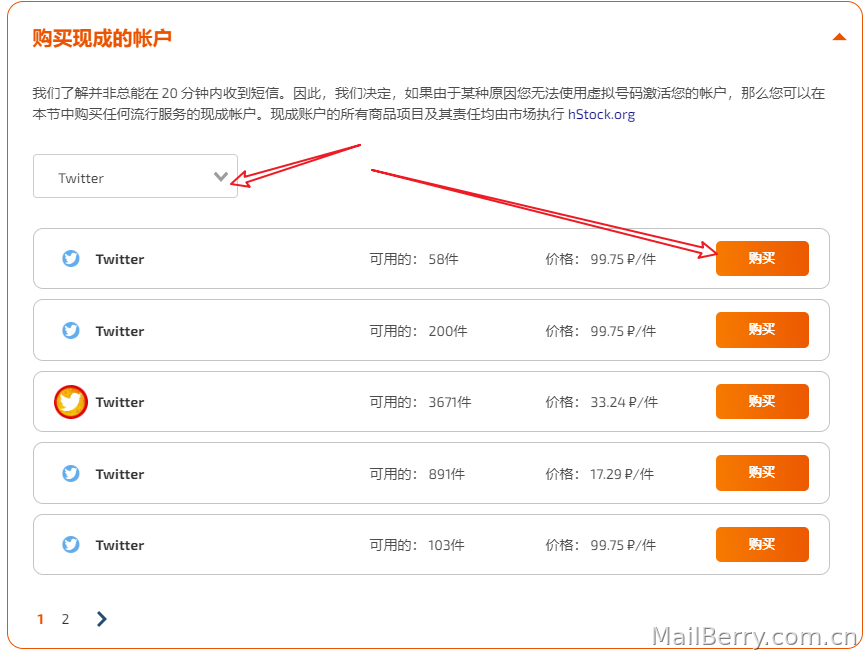Click the gold Twitter icon in 3671件 row
This screenshot has width=864, height=654.
click(71, 402)
